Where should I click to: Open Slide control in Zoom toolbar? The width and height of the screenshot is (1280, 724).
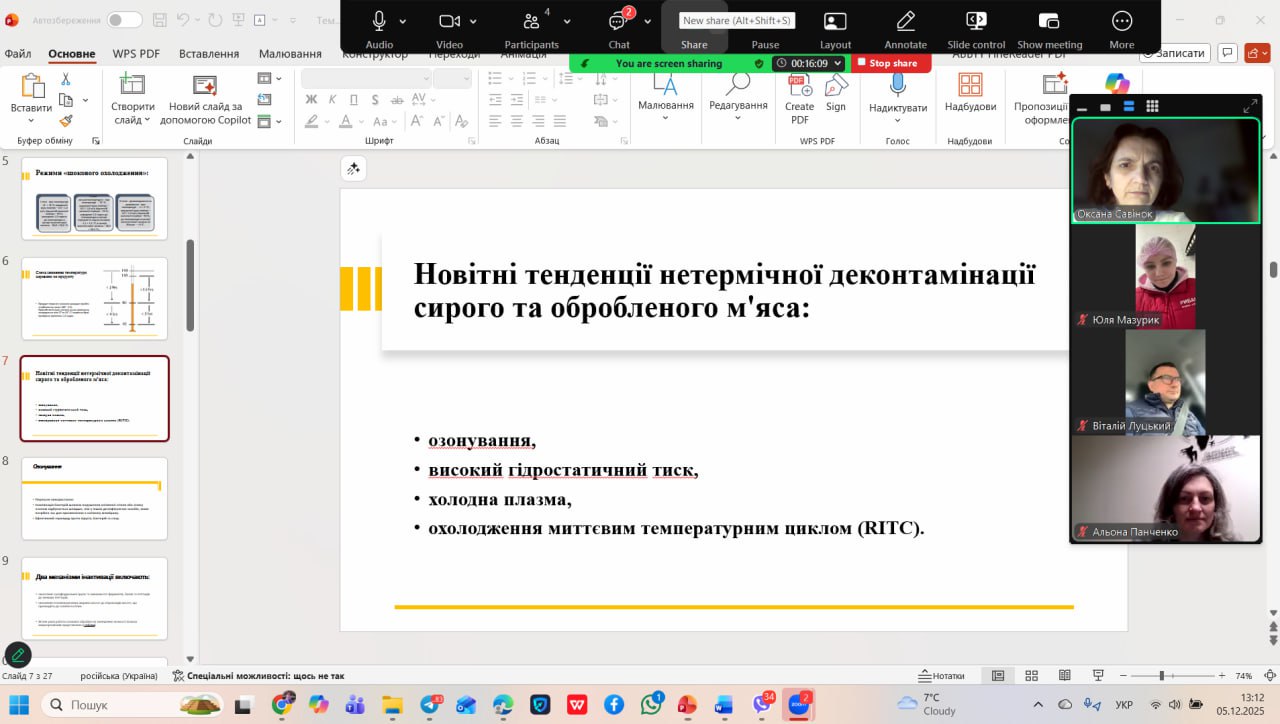976,22
